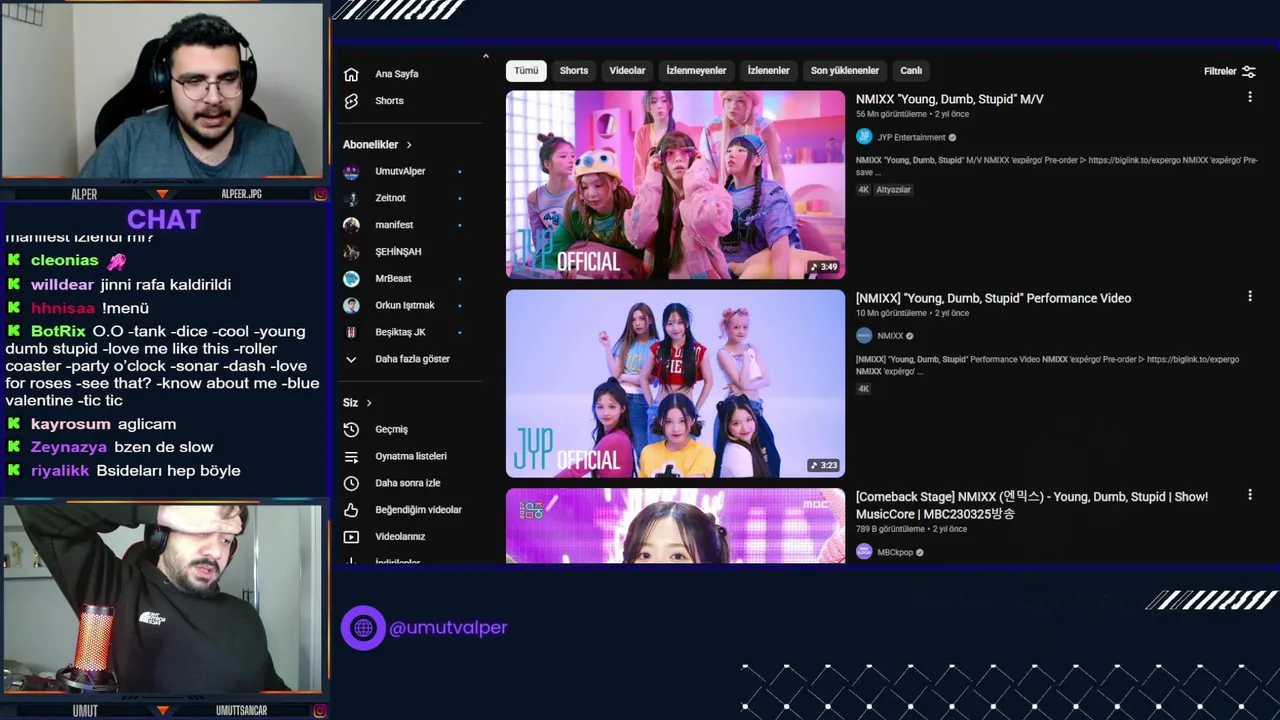Open the Shorts sidebar icon
Image resolution: width=1280 pixels, height=720 pixels.
coord(351,101)
